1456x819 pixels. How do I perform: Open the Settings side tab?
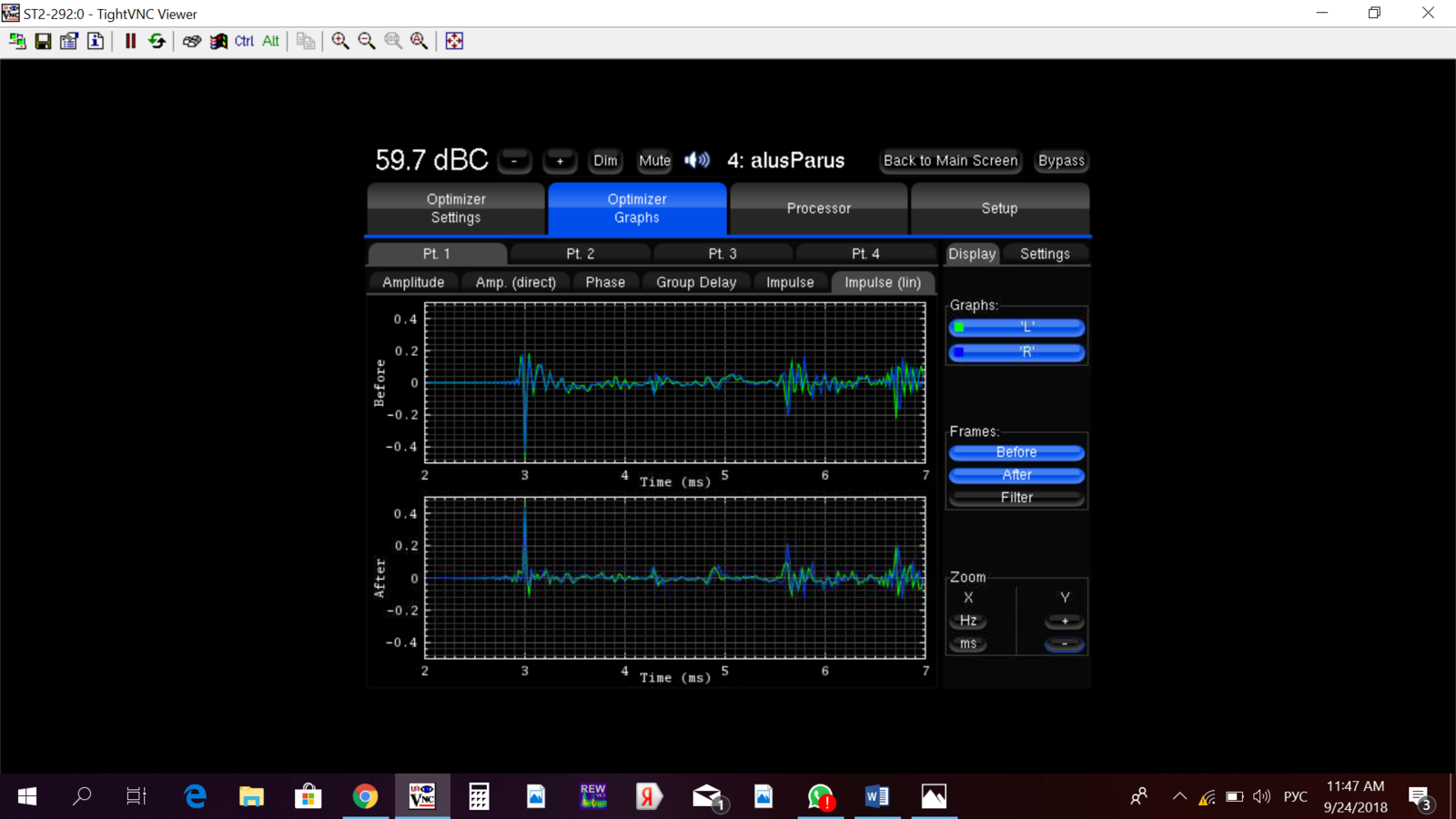(1045, 254)
